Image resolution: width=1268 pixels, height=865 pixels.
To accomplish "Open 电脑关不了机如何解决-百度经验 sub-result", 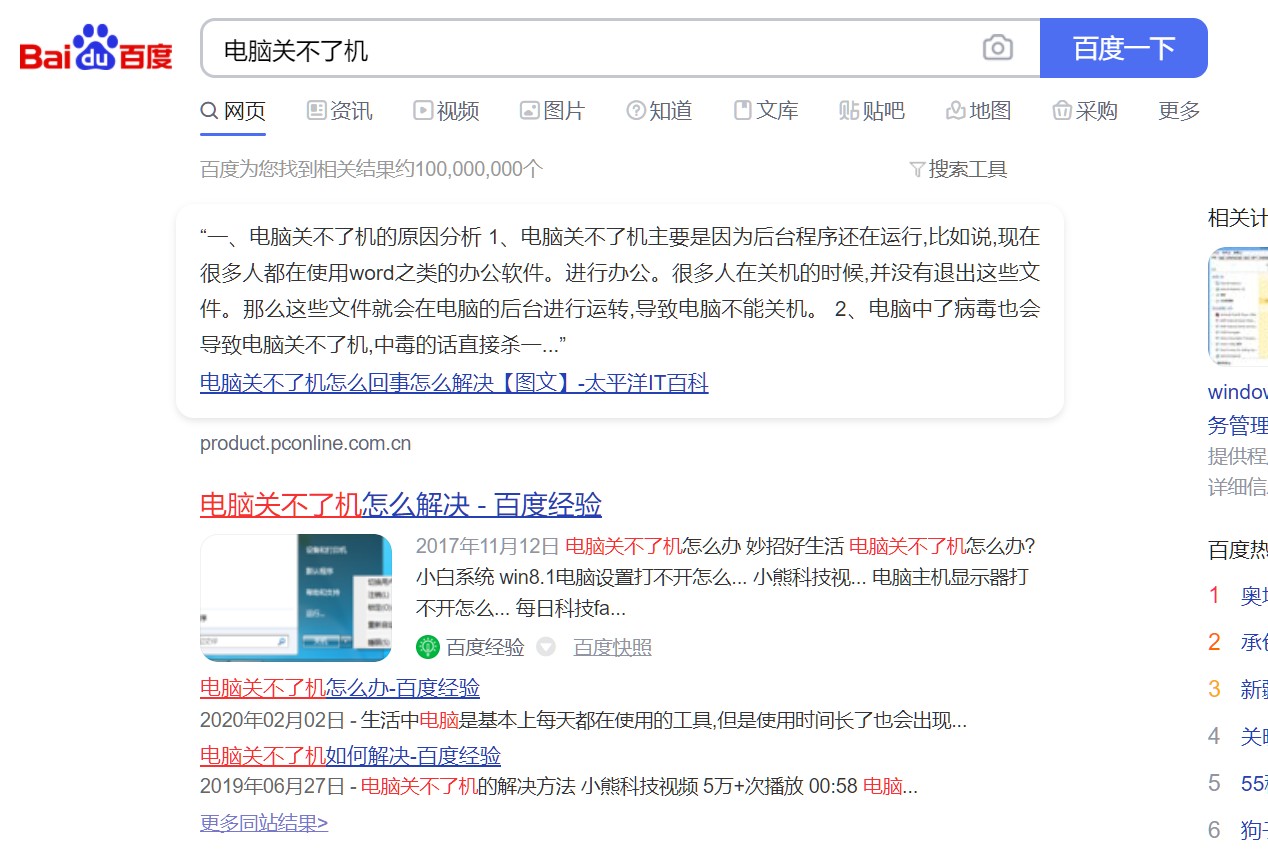I will (350, 756).
